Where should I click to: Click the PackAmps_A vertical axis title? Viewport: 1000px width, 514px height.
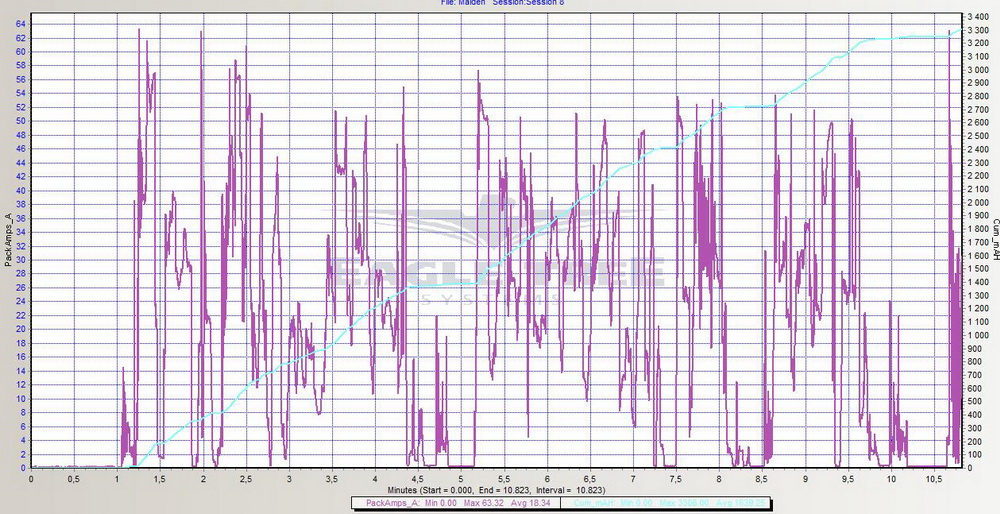(8, 241)
